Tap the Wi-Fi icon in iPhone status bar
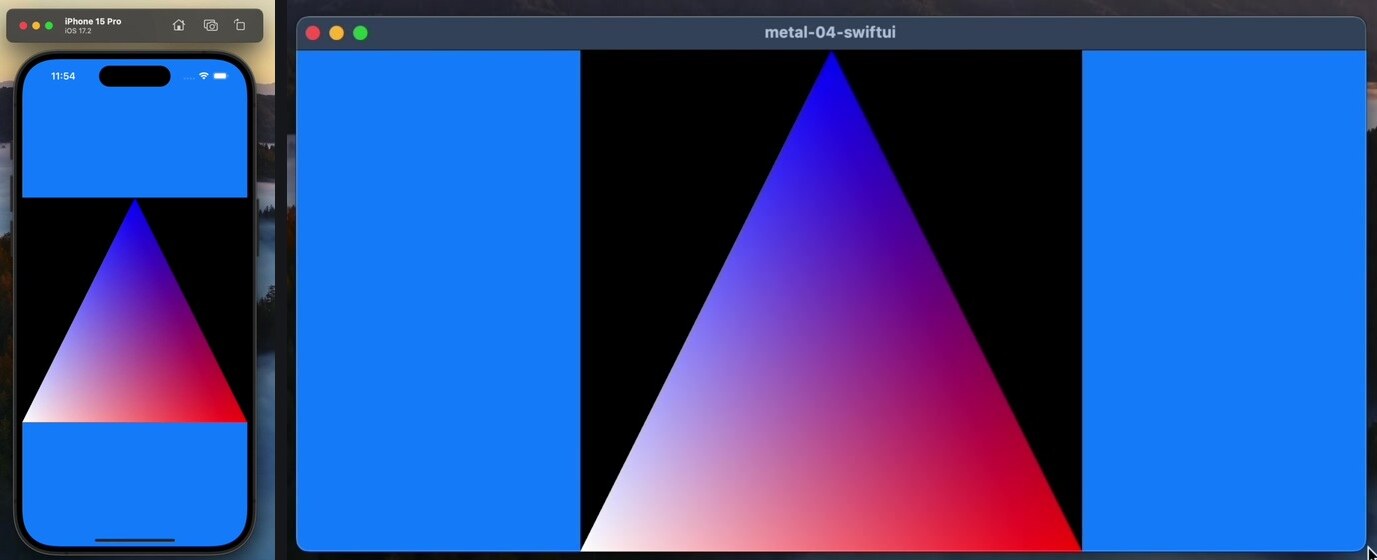 click(204, 76)
